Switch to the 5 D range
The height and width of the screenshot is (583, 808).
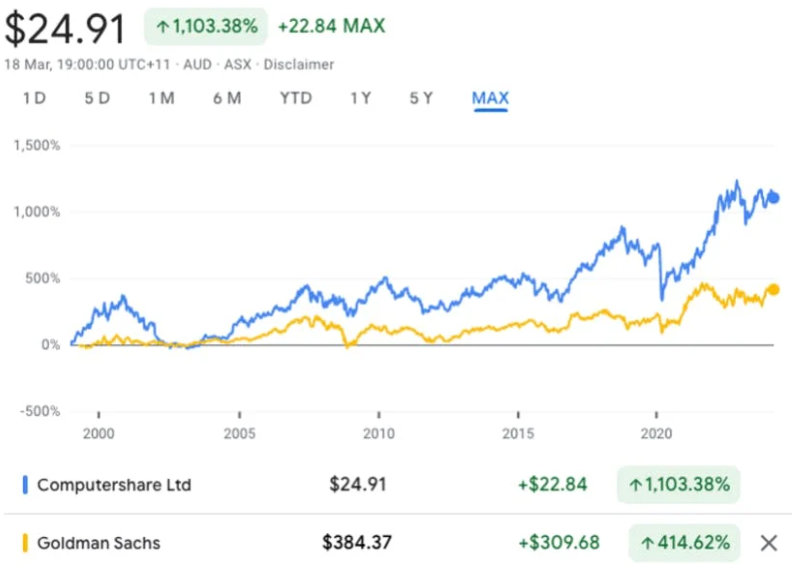click(x=97, y=98)
